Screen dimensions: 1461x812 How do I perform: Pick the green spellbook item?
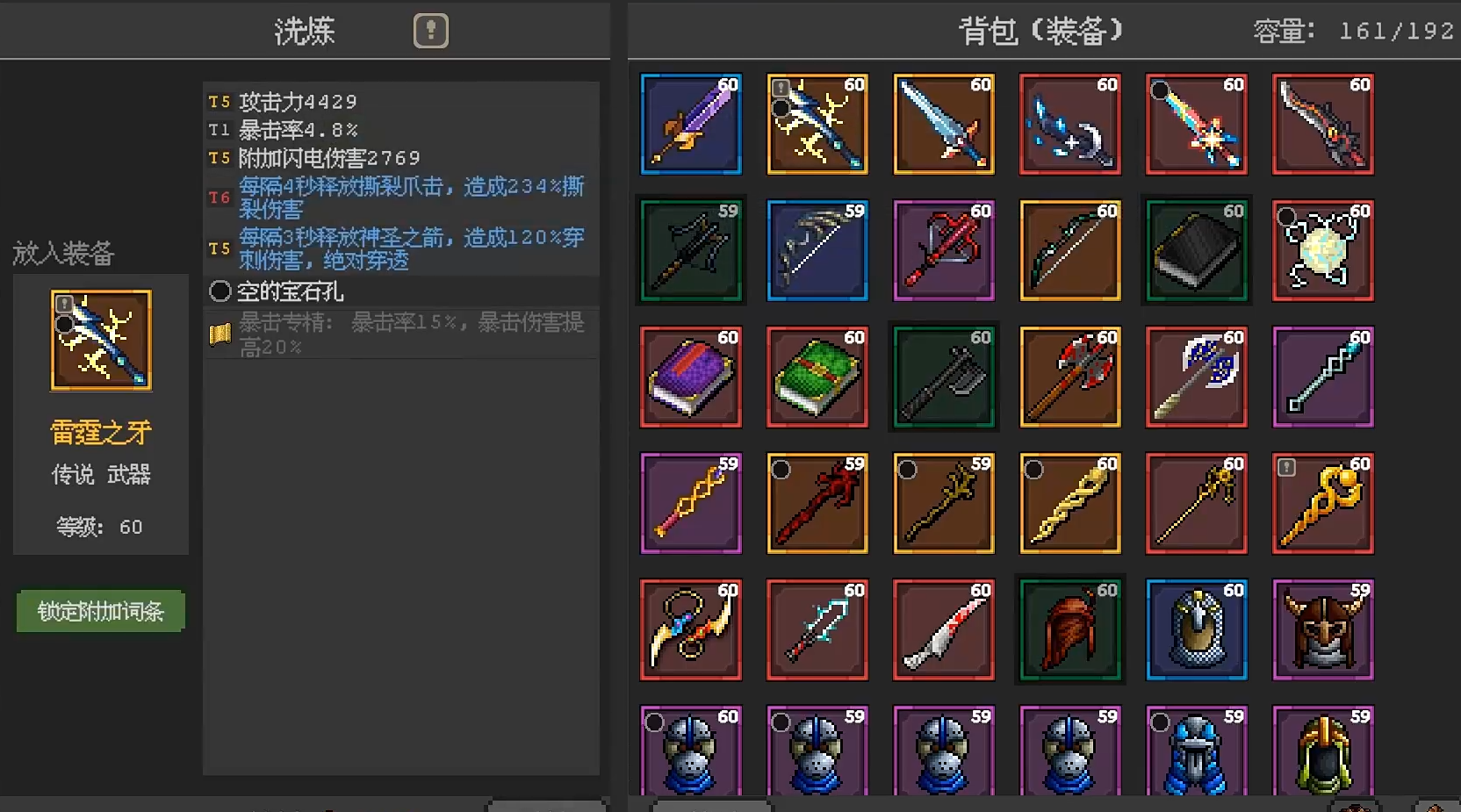point(817,377)
